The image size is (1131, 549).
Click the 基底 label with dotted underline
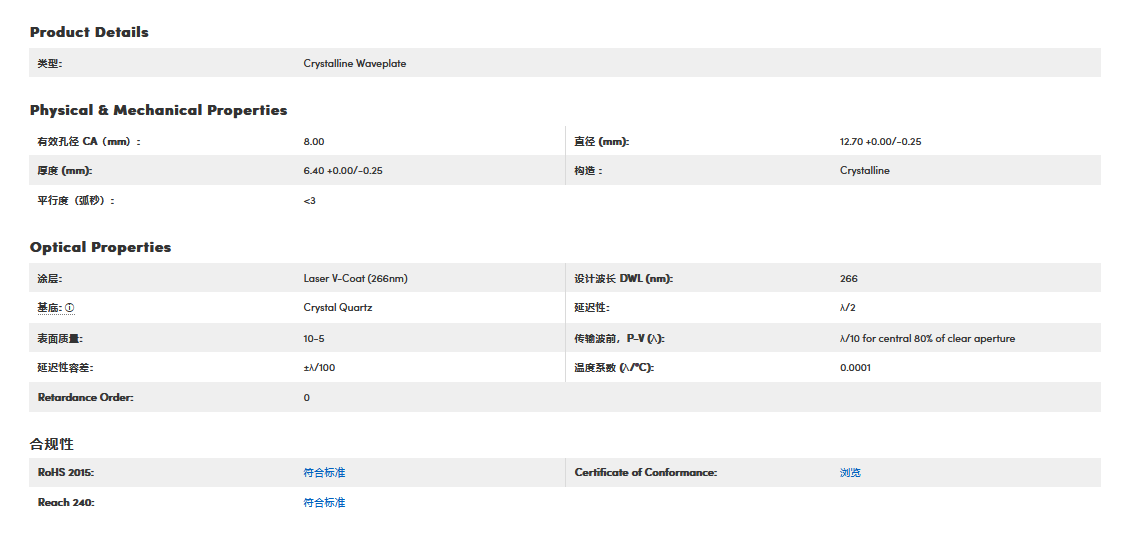[x=49, y=308]
